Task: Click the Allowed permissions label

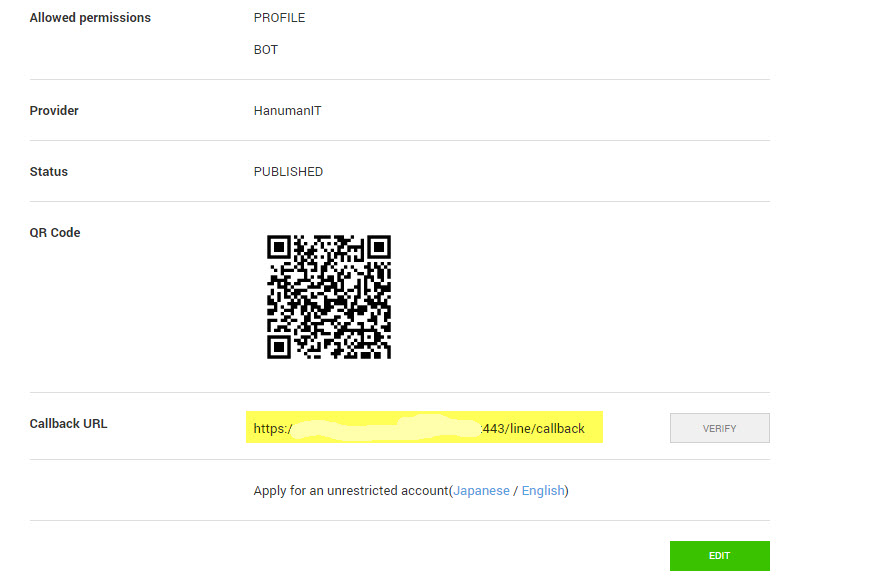Action: click(x=90, y=18)
